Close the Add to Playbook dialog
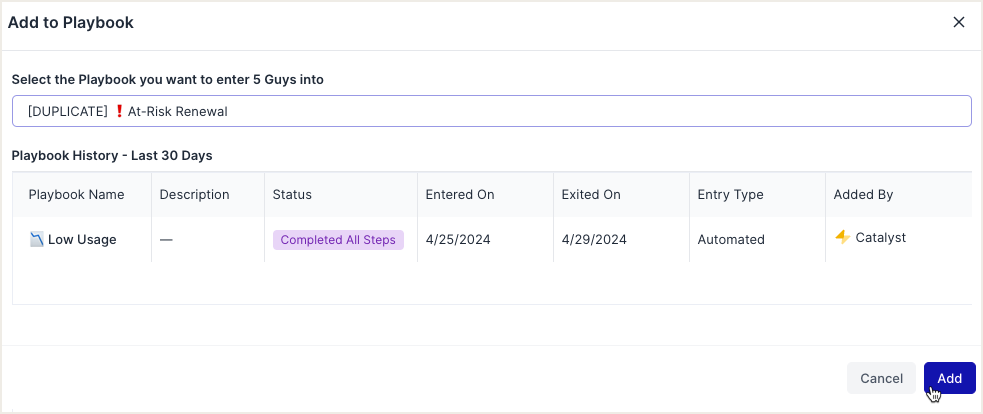Viewport: 983px width, 414px height. click(x=959, y=22)
